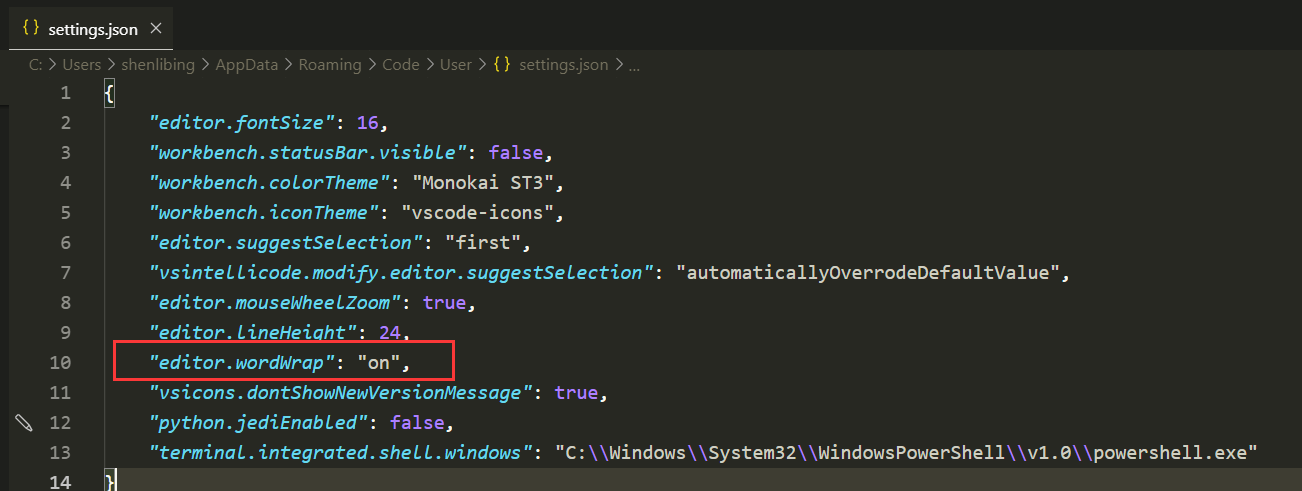Click the Roaming breadcrumb segment
The height and width of the screenshot is (491, 1302).
[x=329, y=65]
